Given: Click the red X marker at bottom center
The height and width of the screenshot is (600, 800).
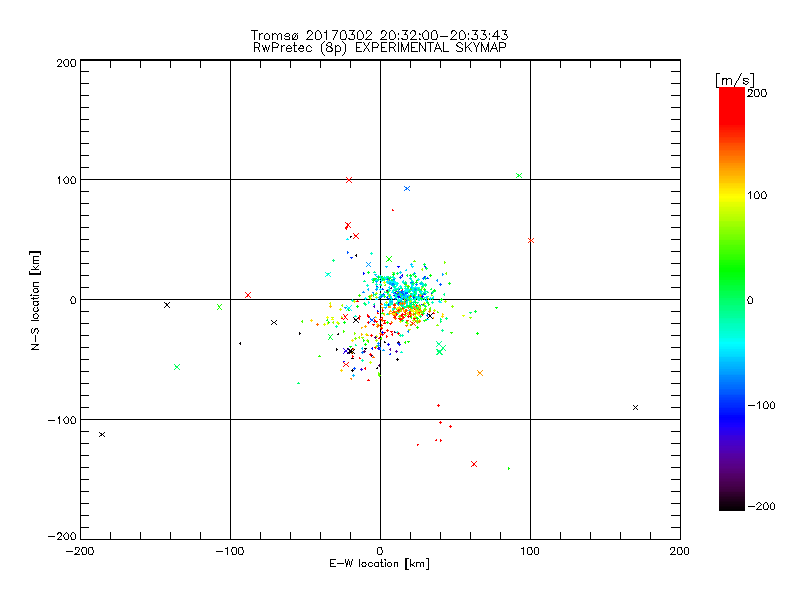Looking at the screenshot, I should coord(474,464).
